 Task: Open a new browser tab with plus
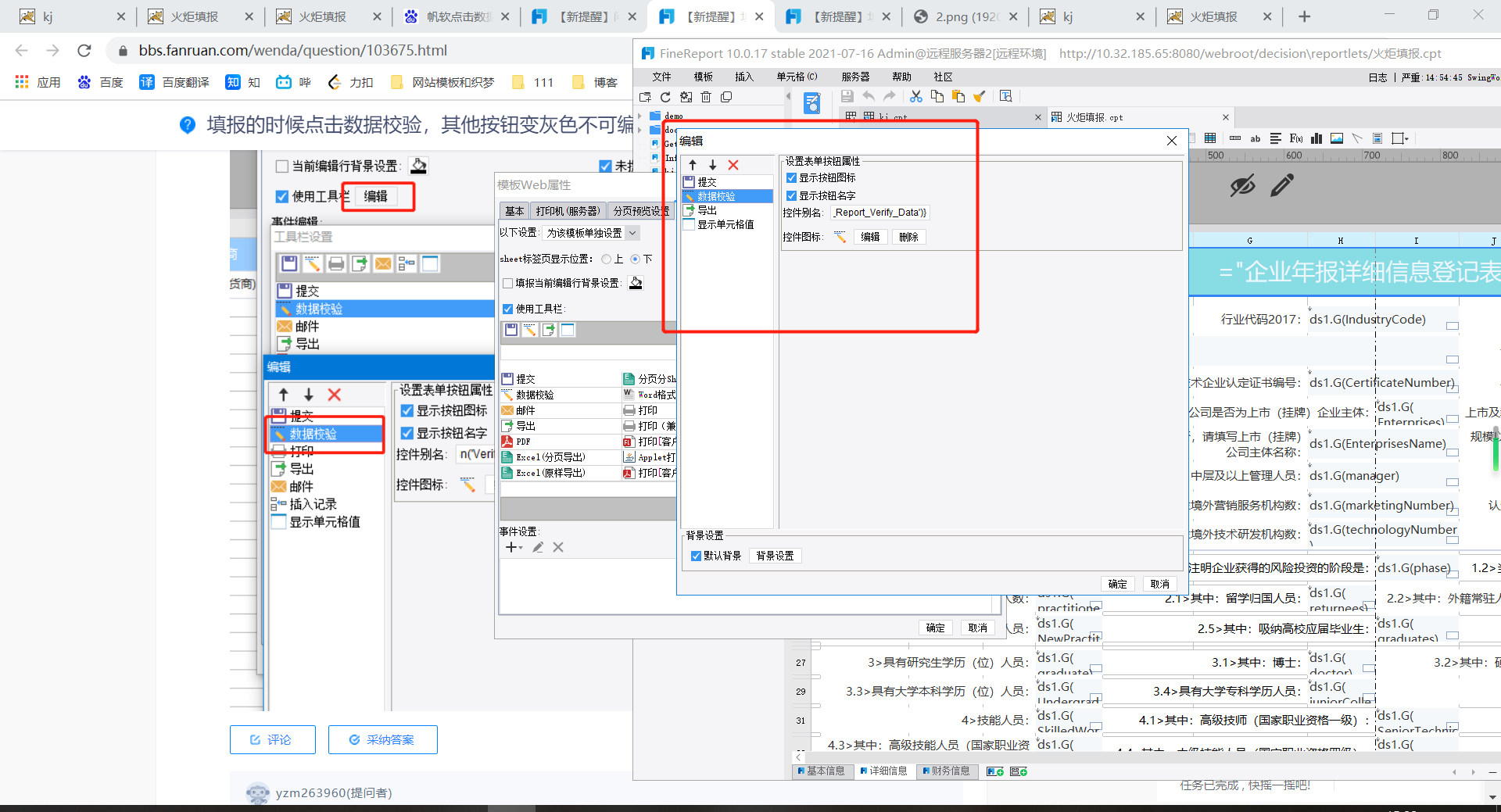click(1304, 16)
